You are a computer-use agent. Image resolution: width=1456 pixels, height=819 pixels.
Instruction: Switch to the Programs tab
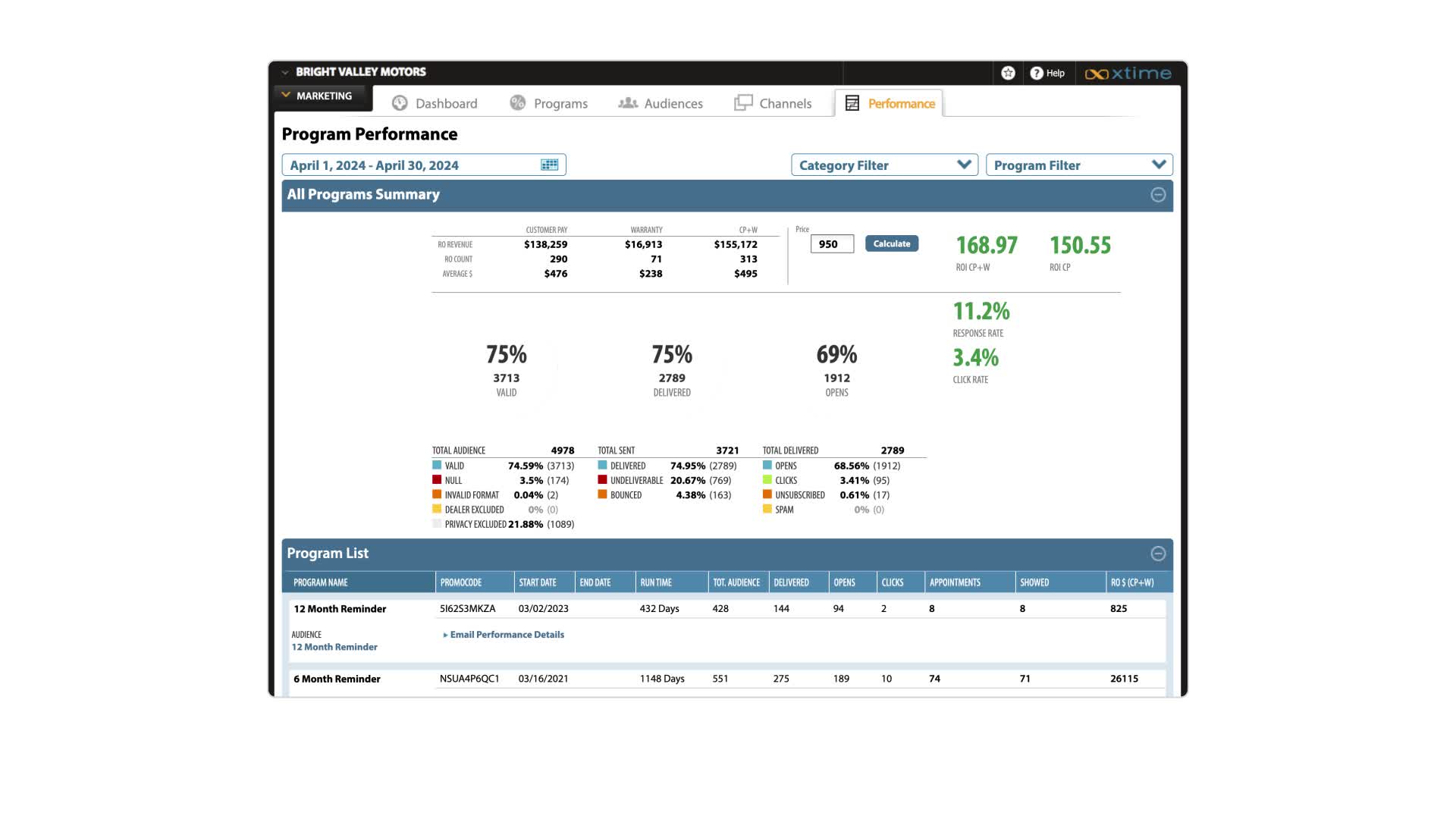point(560,103)
